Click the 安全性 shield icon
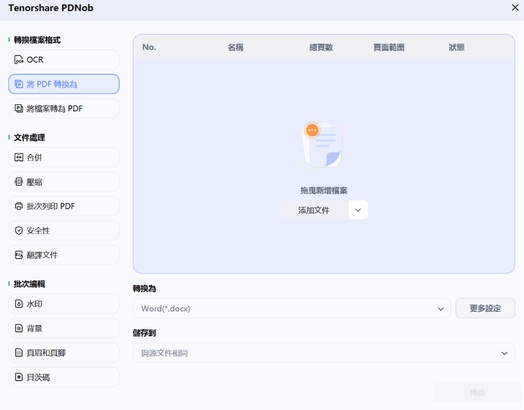The height and width of the screenshot is (410, 524). 19,231
